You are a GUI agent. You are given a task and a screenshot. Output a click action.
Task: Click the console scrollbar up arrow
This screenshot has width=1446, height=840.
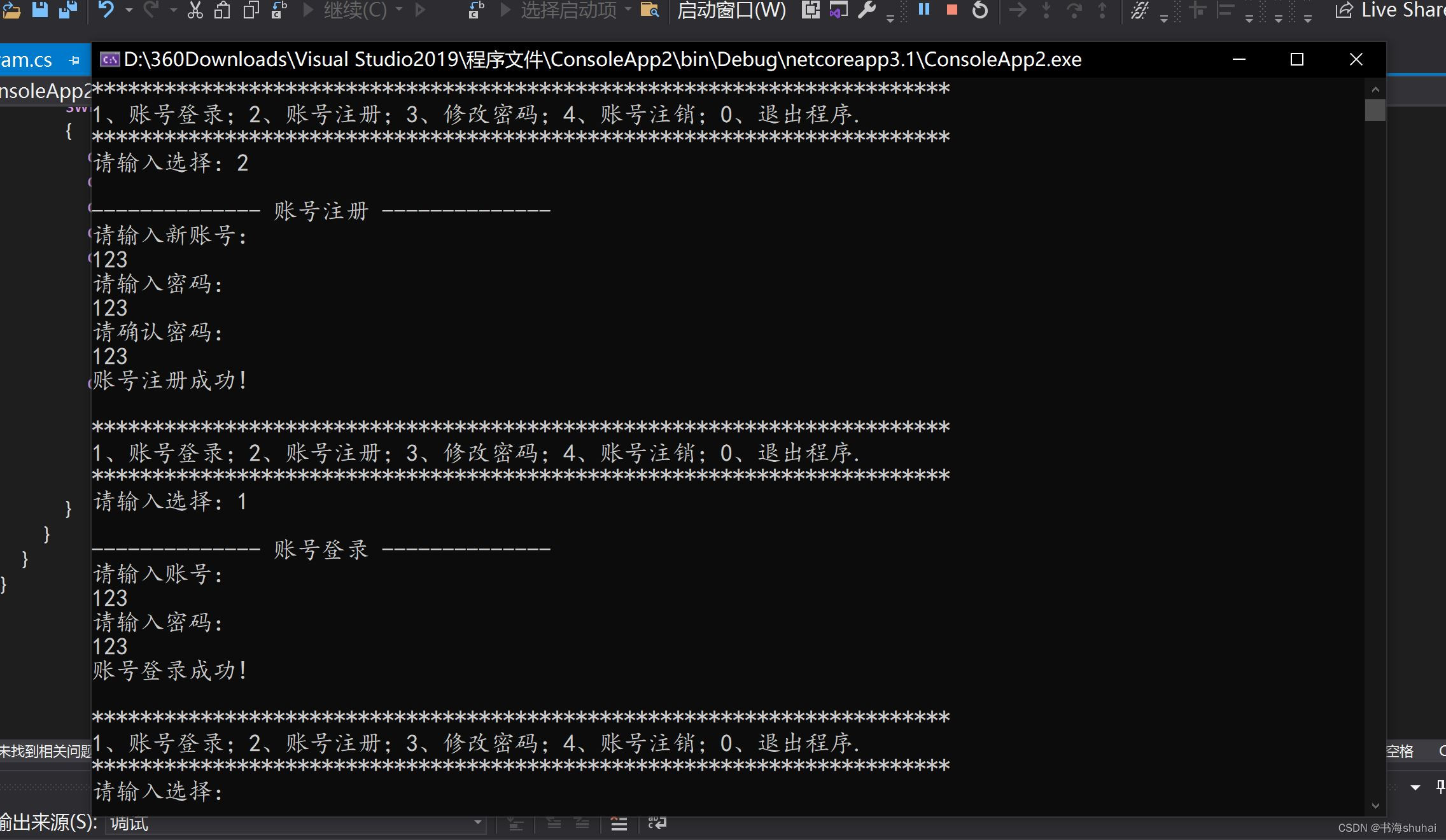click(1375, 89)
